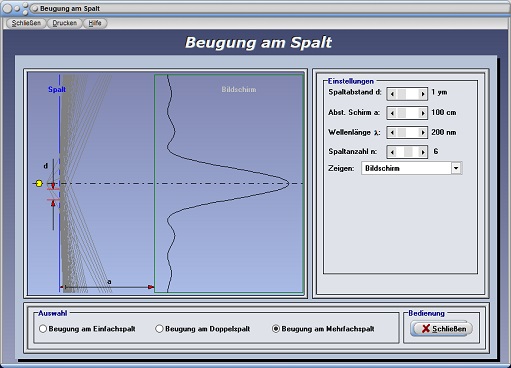Click the d dimension label near the slit
511x368 pixels.
(46, 166)
